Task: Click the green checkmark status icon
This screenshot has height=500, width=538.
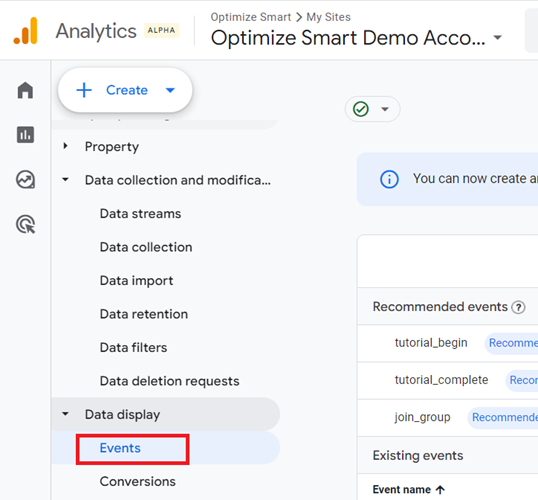Action: click(x=361, y=109)
